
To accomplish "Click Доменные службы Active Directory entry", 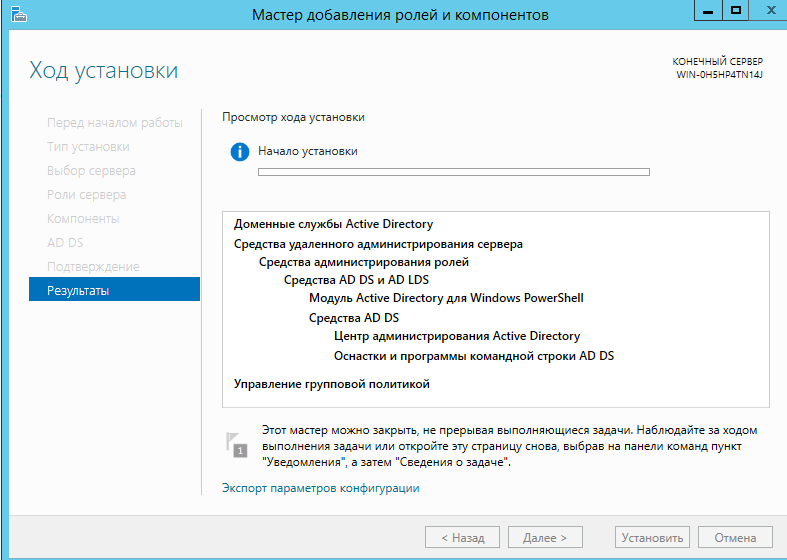I will pos(333,224).
